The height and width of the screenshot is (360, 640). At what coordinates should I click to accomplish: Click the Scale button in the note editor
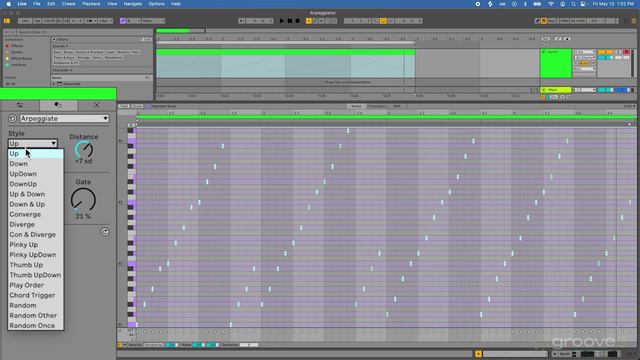click(x=137, y=106)
